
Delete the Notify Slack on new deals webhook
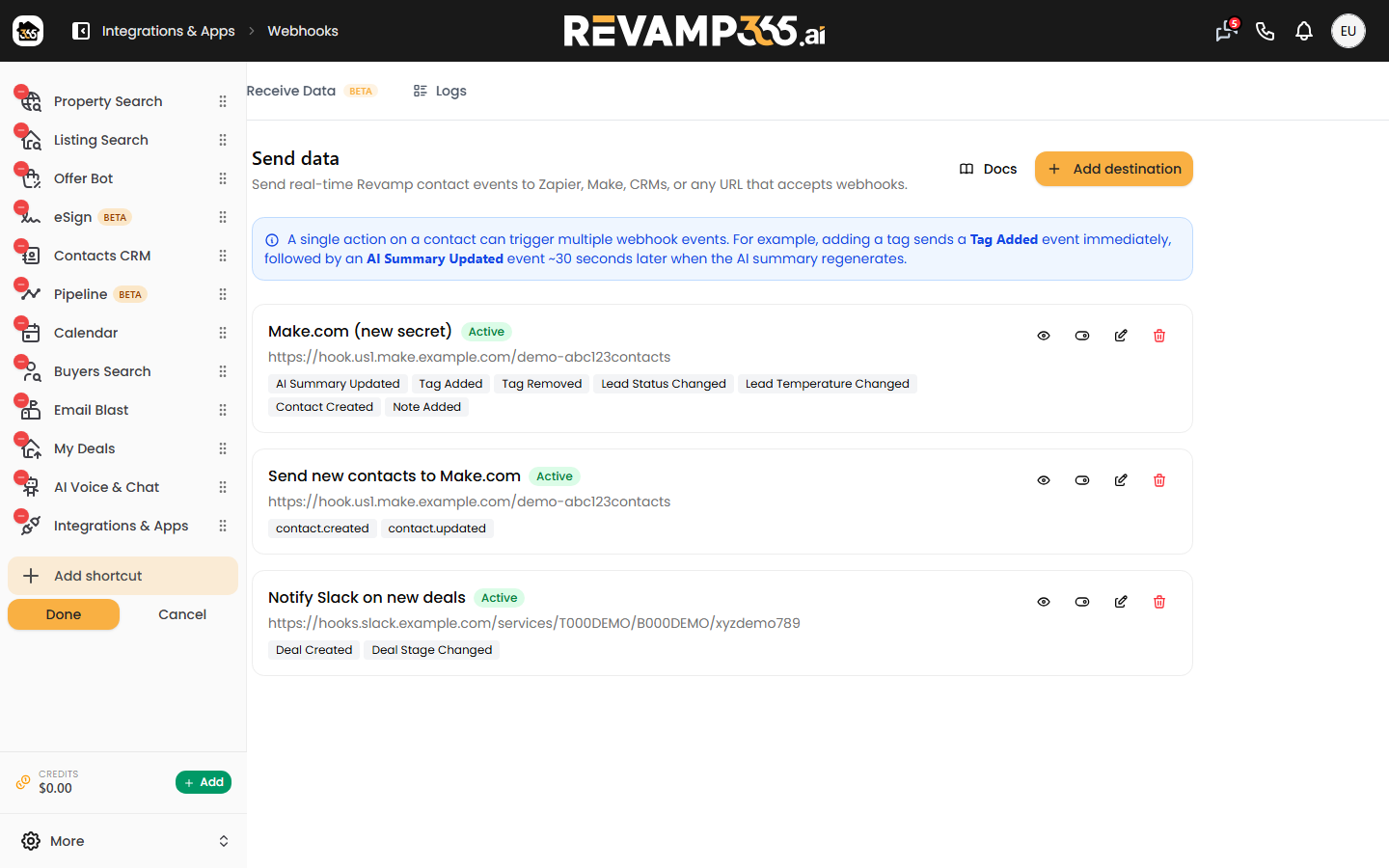click(x=1159, y=602)
